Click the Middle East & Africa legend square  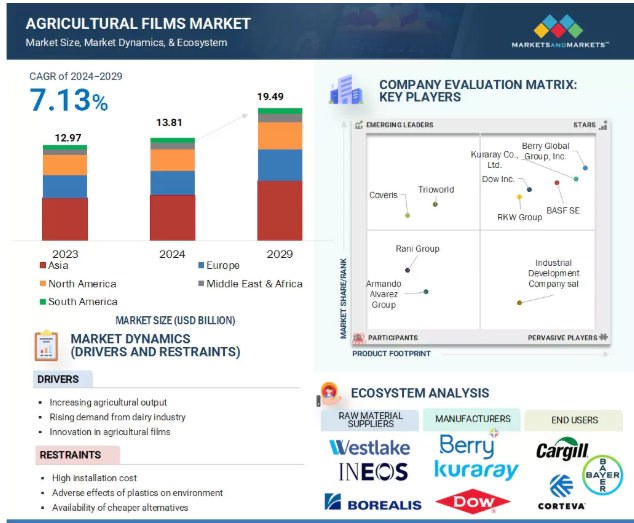pyautogui.click(x=201, y=284)
